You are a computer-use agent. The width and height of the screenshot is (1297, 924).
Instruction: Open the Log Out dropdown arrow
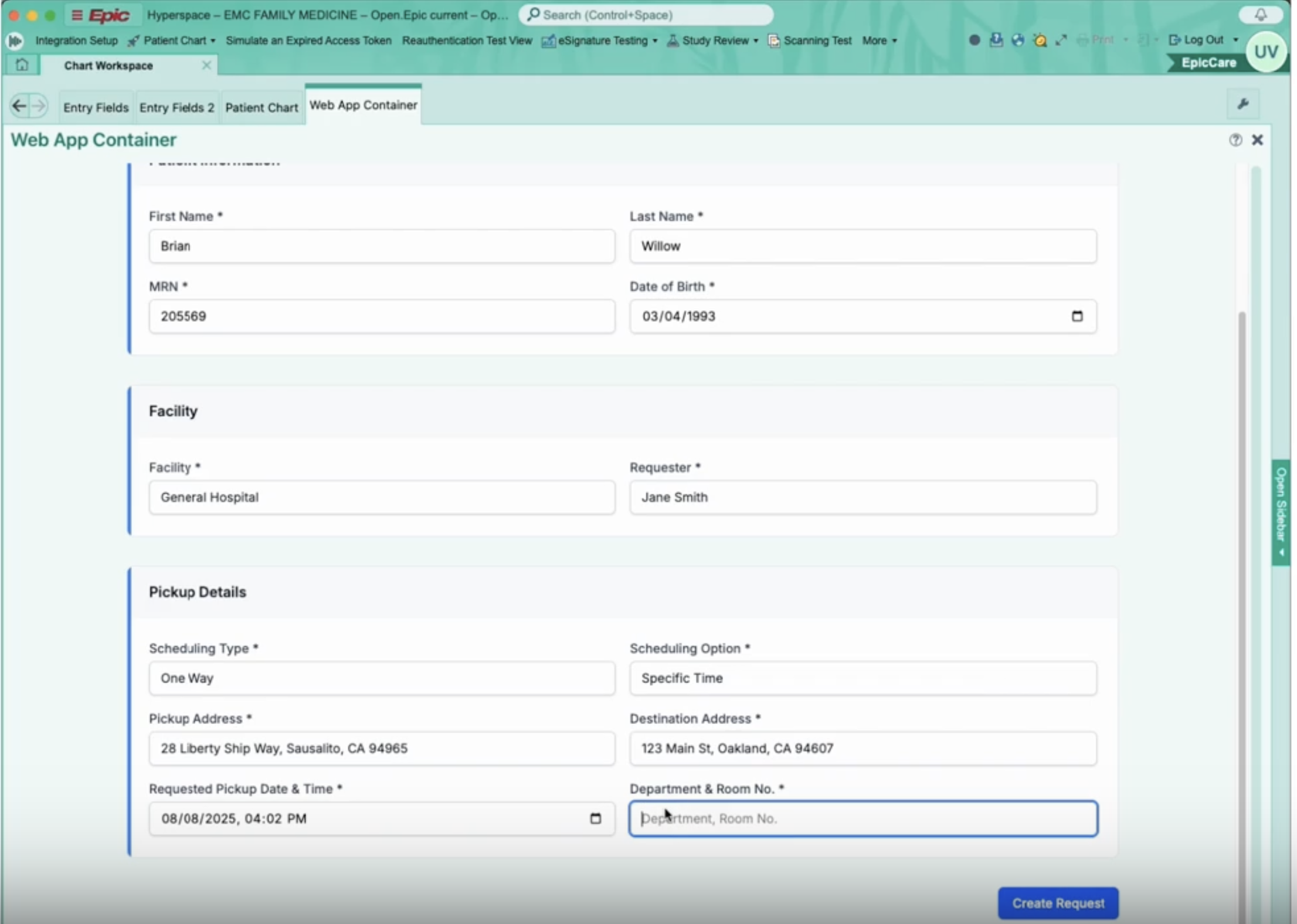point(1236,39)
